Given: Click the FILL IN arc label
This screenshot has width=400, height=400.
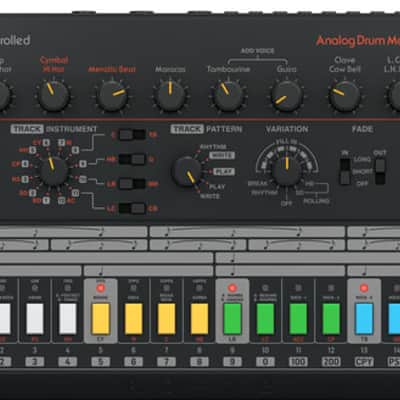Looking at the screenshot, I should click(x=286, y=142).
